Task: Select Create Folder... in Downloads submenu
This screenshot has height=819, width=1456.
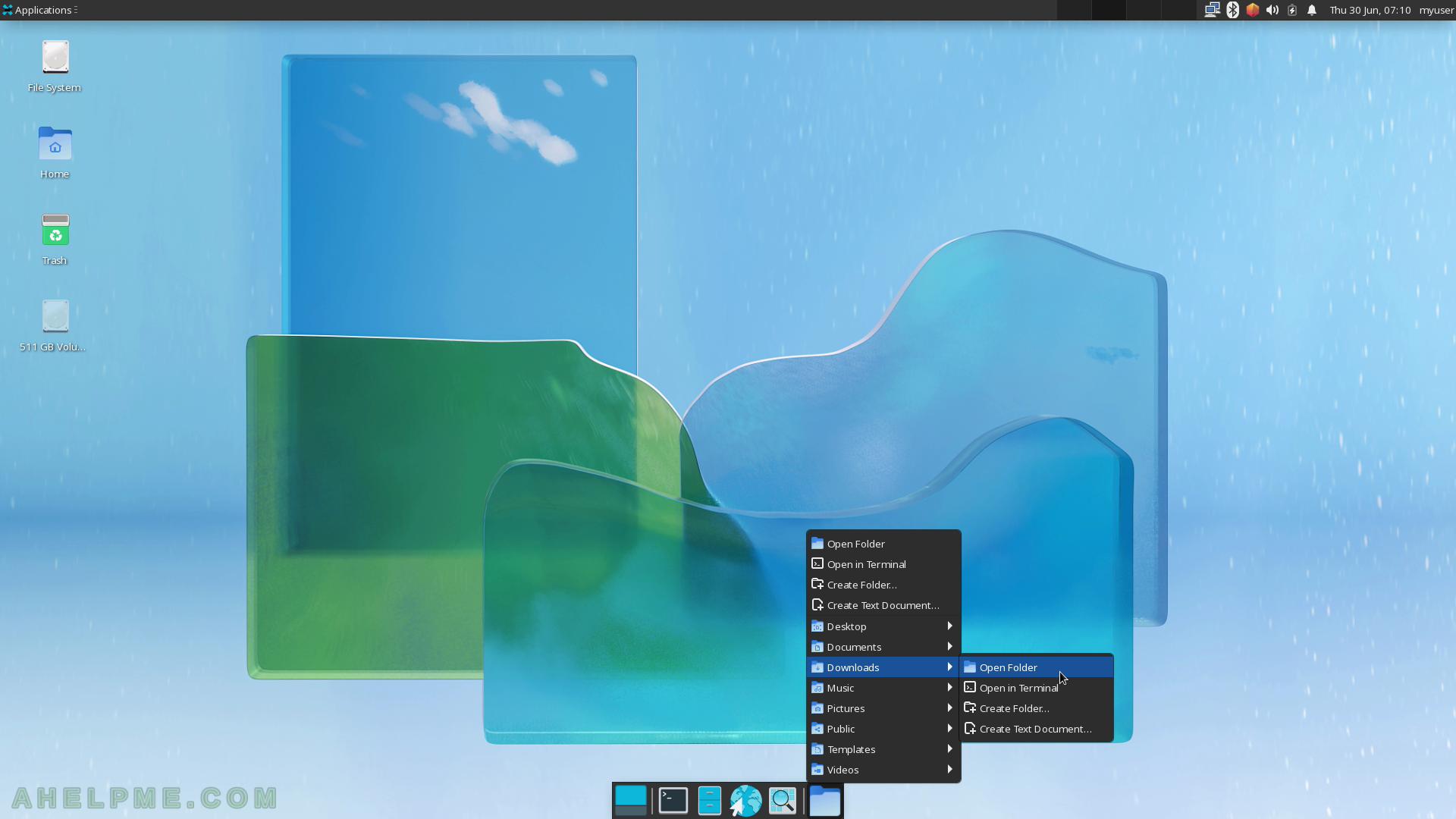Action: (1036, 708)
